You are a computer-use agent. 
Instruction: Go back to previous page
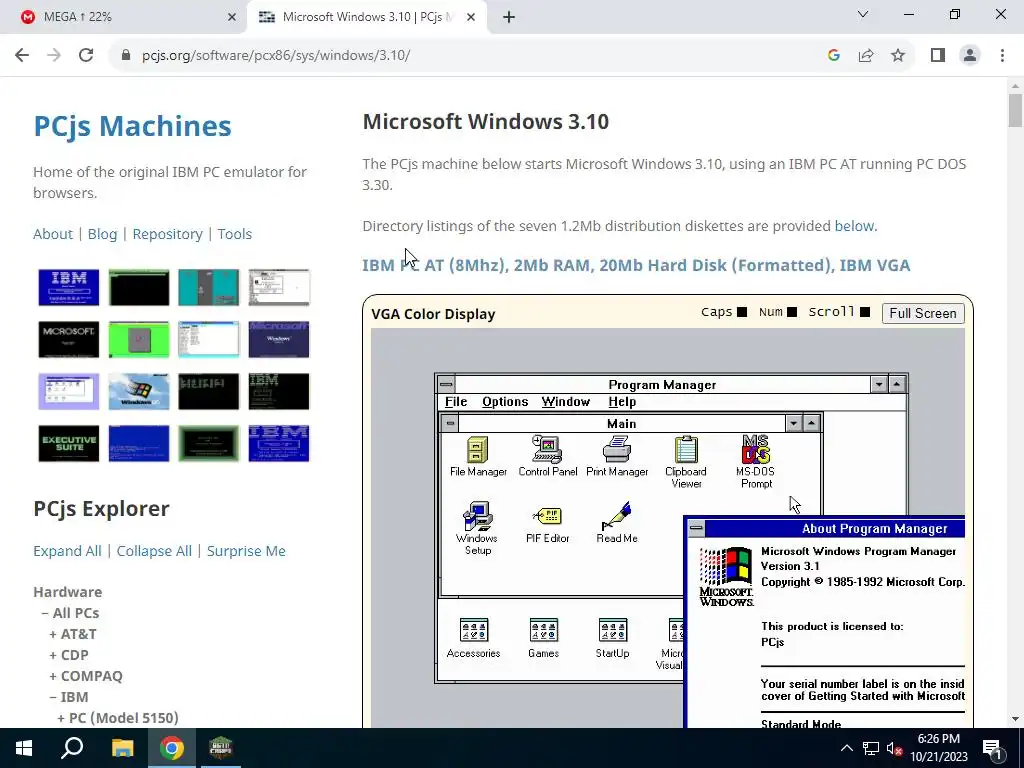coord(22,56)
